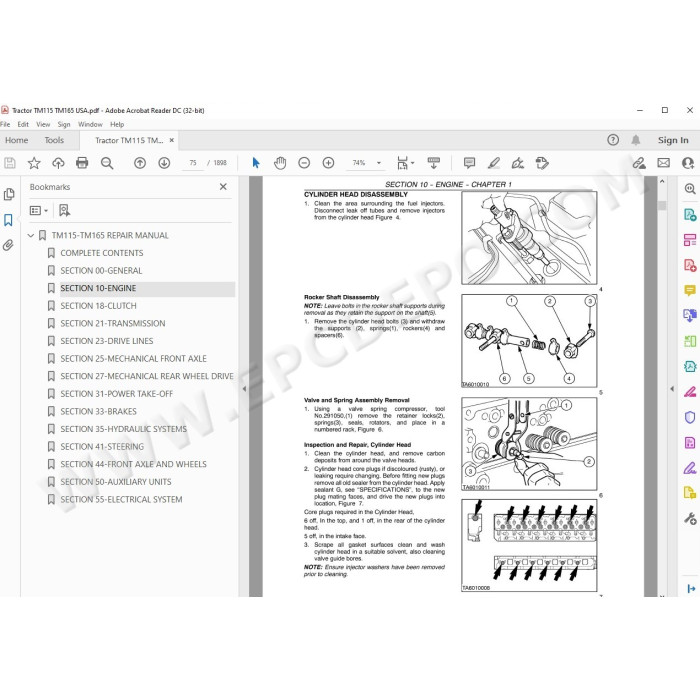Open the Edit menu
This screenshot has height=700, width=700.
[23, 124]
